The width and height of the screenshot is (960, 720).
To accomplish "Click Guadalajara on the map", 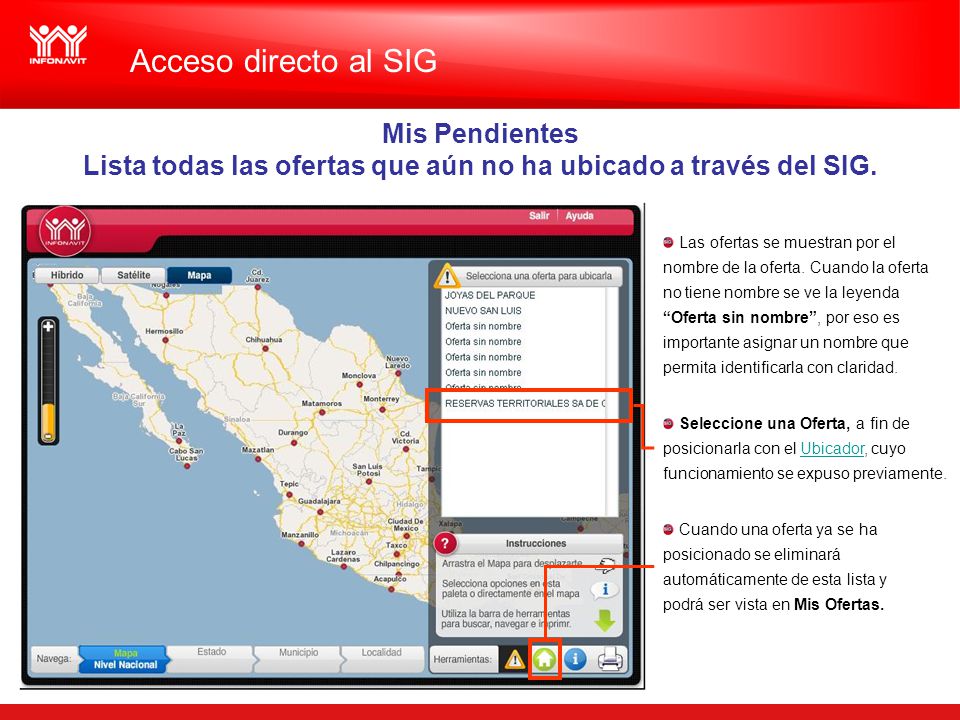I will [319, 506].
